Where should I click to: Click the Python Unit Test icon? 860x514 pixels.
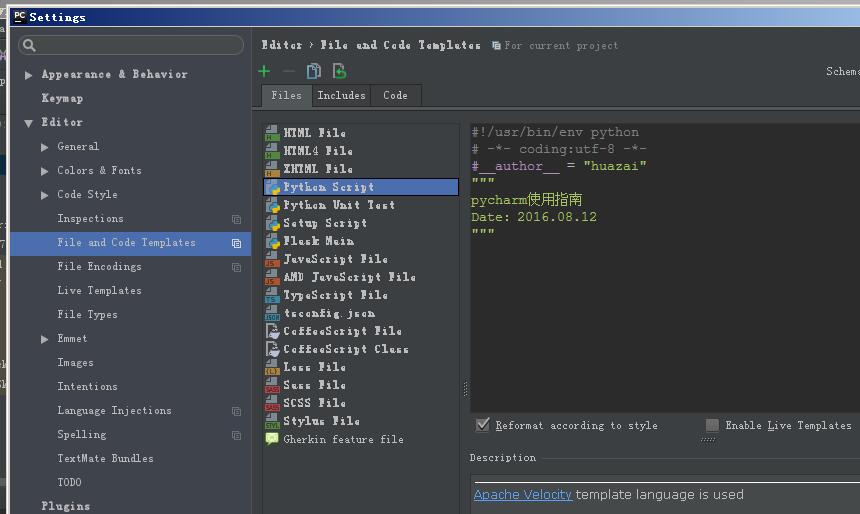coord(273,205)
